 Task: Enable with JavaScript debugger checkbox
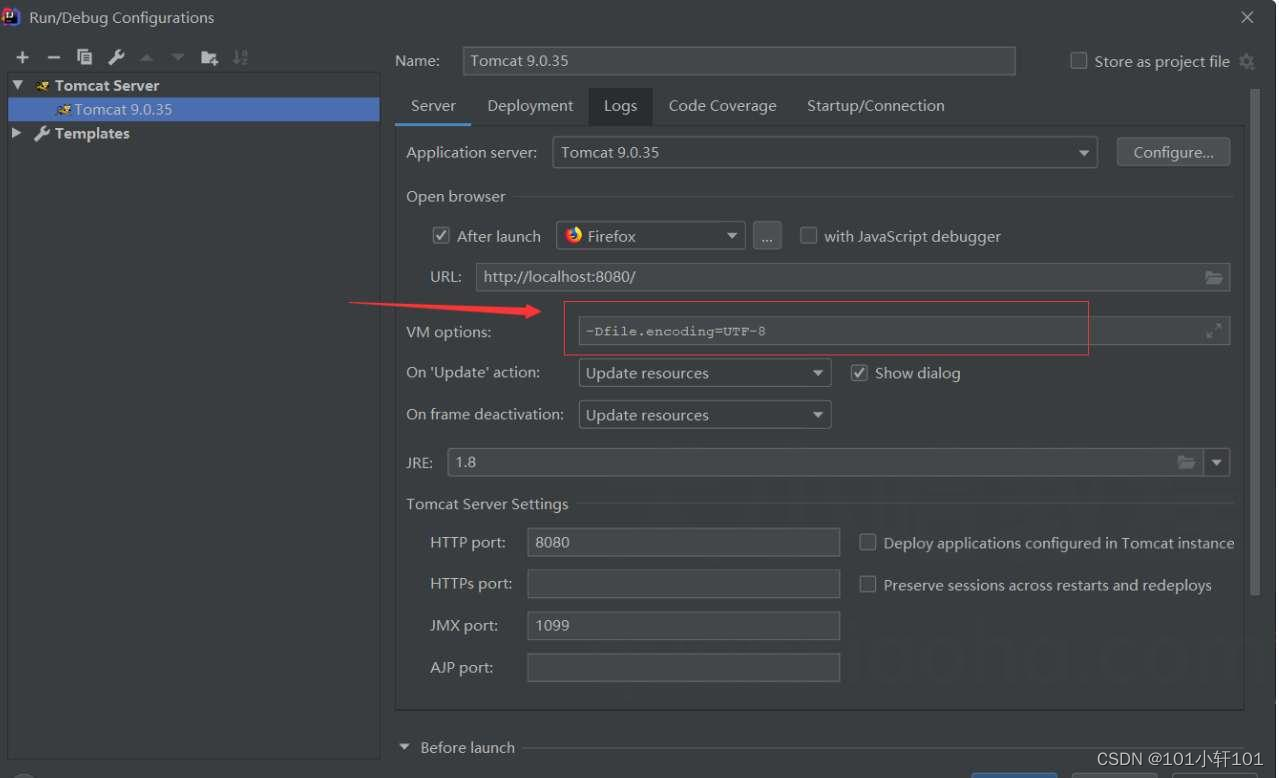pos(808,236)
